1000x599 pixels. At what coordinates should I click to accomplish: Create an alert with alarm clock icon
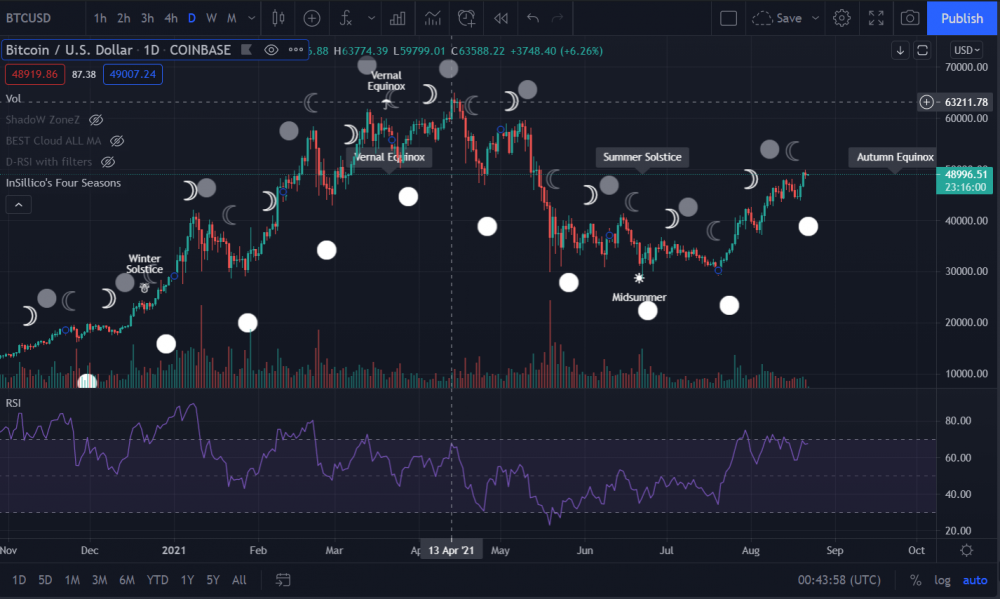(466, 18)
